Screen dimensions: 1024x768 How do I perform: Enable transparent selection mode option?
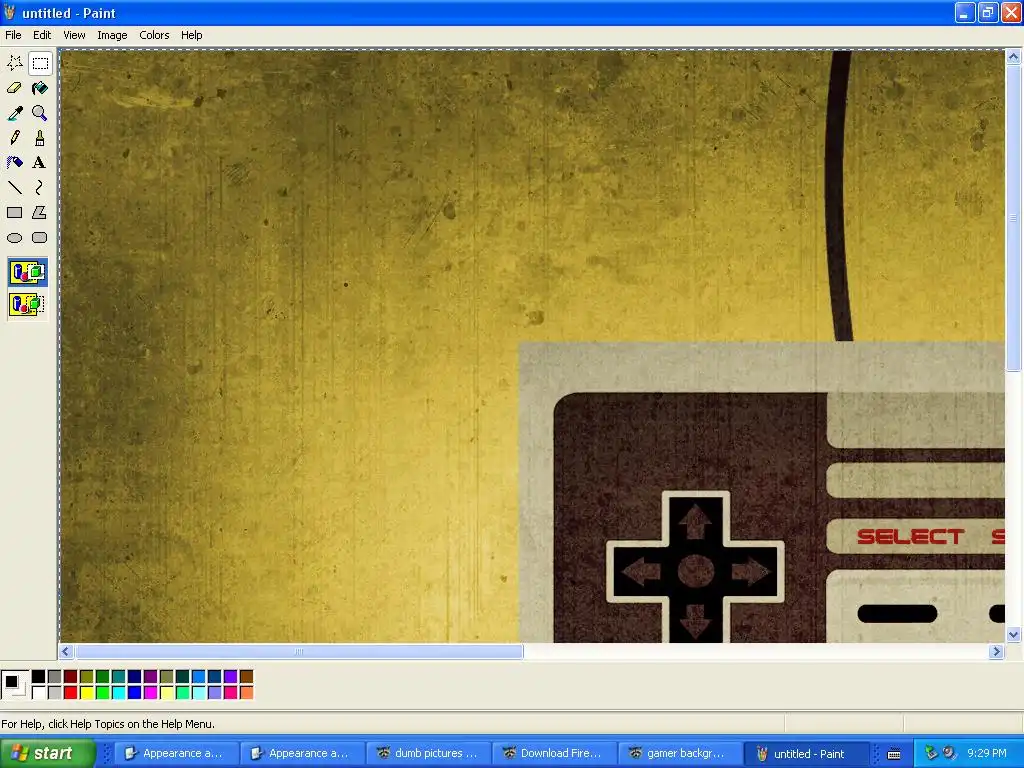tap(27, 304)
